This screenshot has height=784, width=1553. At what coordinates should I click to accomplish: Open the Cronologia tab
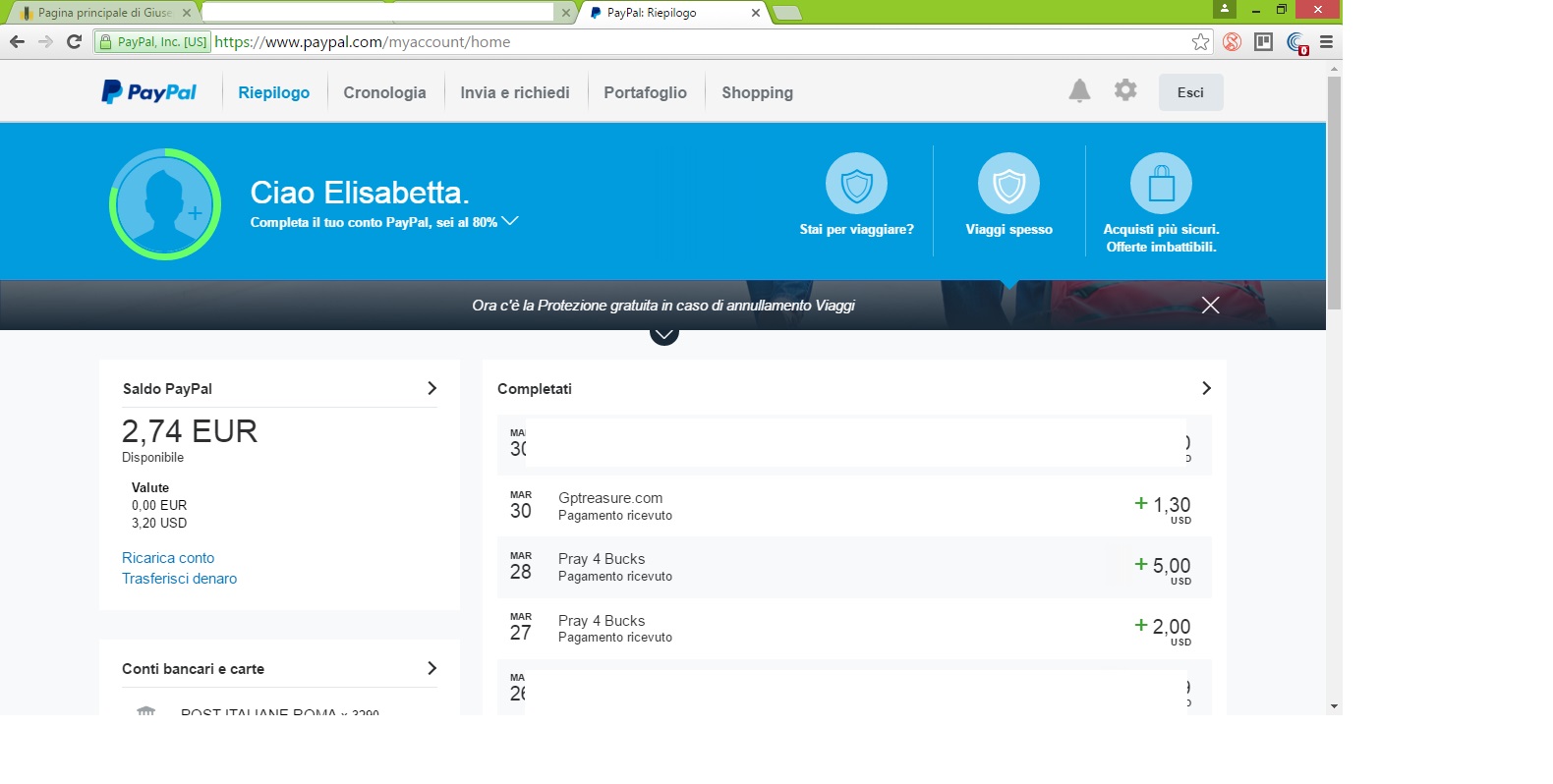click(384, 92)
